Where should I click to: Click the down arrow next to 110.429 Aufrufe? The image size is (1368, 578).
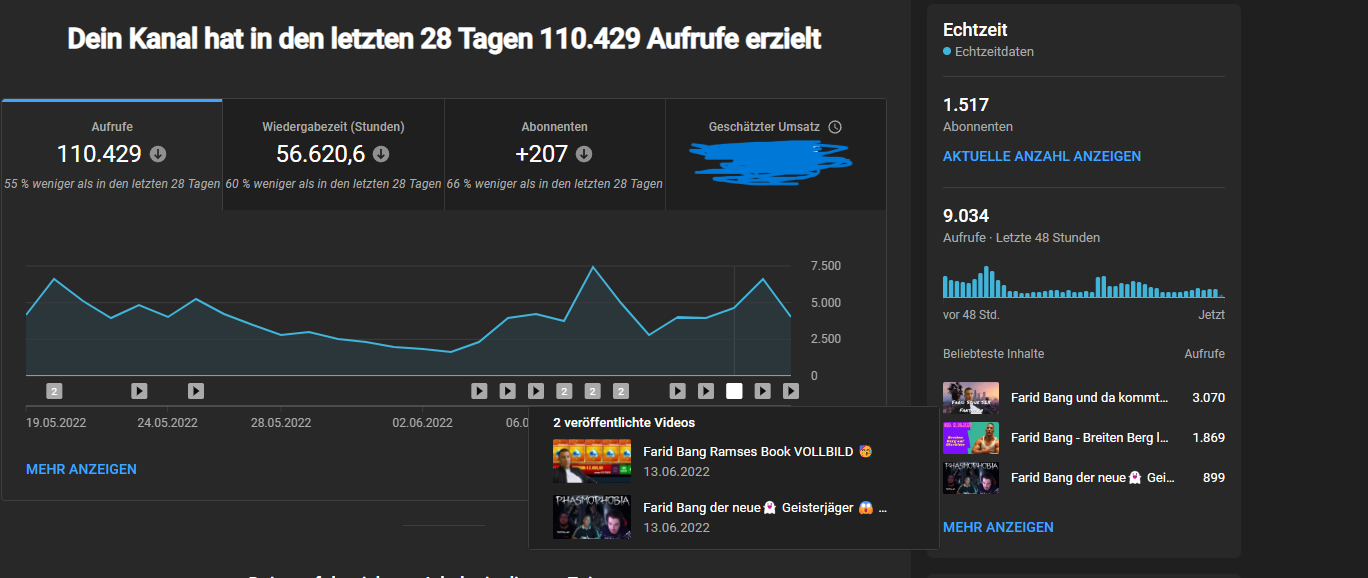[158, 154]
